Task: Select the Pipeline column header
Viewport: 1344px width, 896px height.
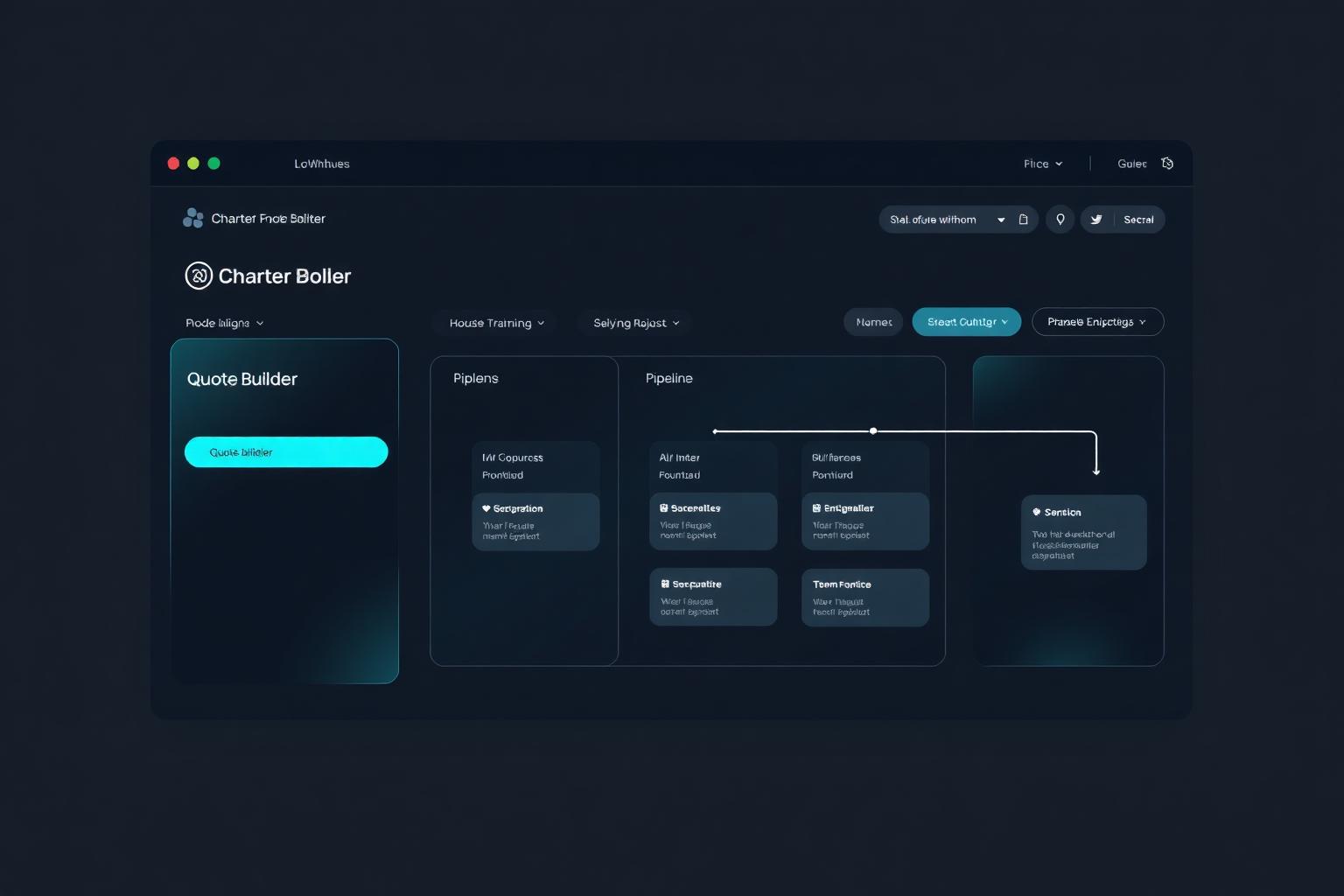Action: pos(668,378)
